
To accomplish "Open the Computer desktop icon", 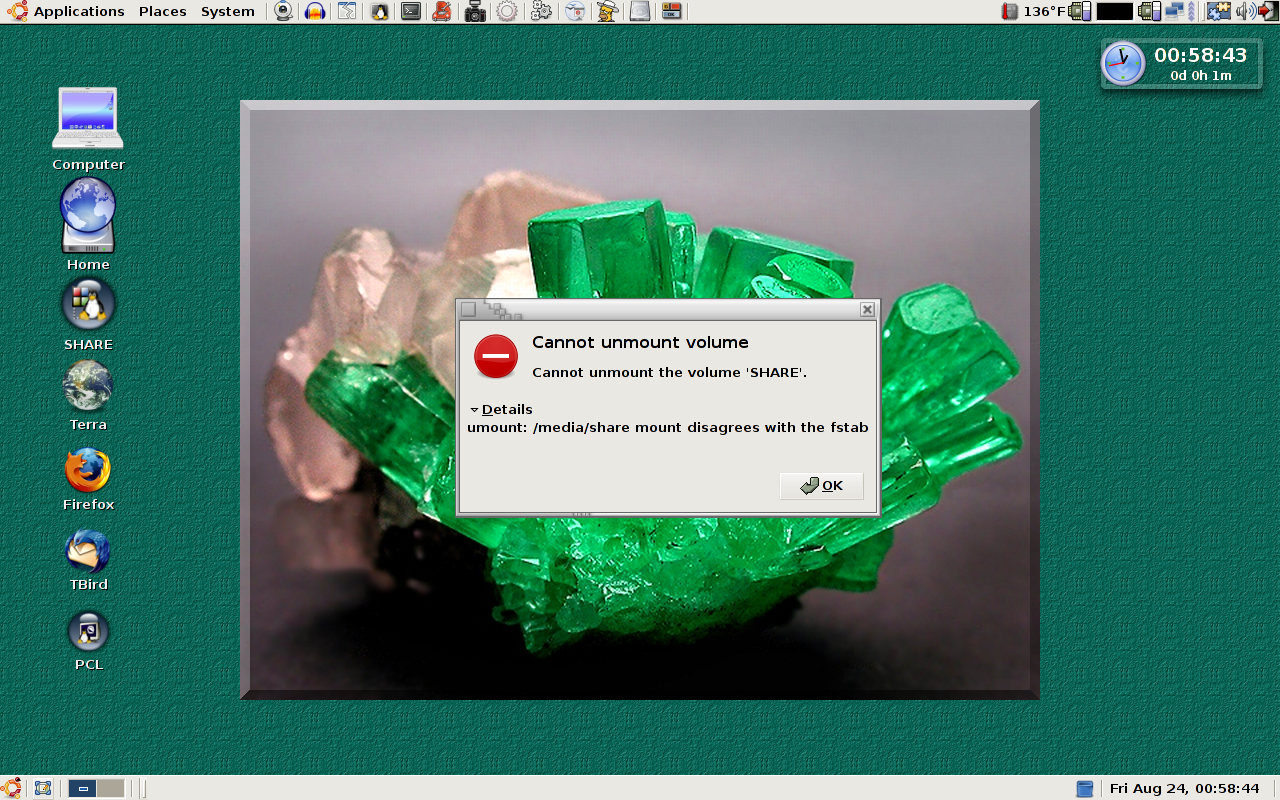I will tap(88, 129).
